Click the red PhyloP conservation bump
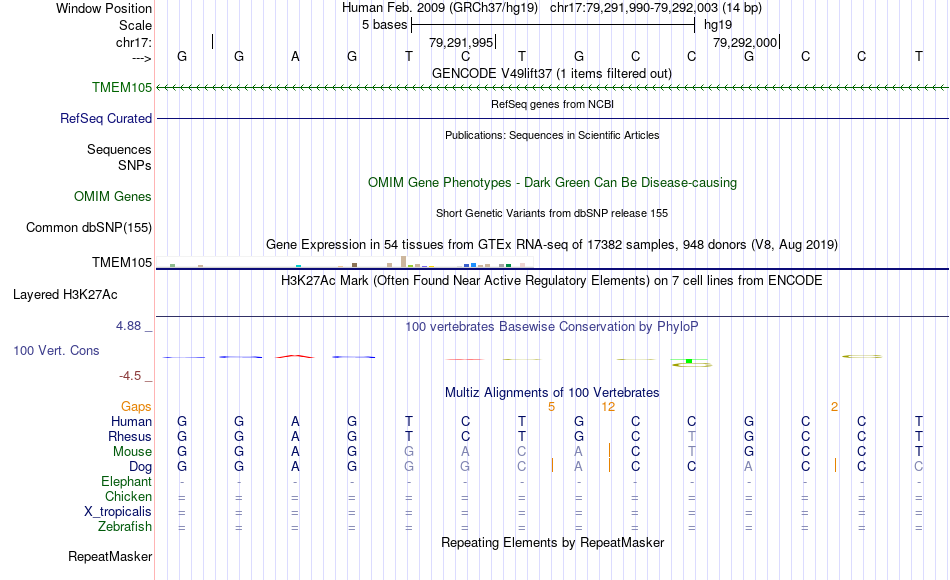 (295, 356)
